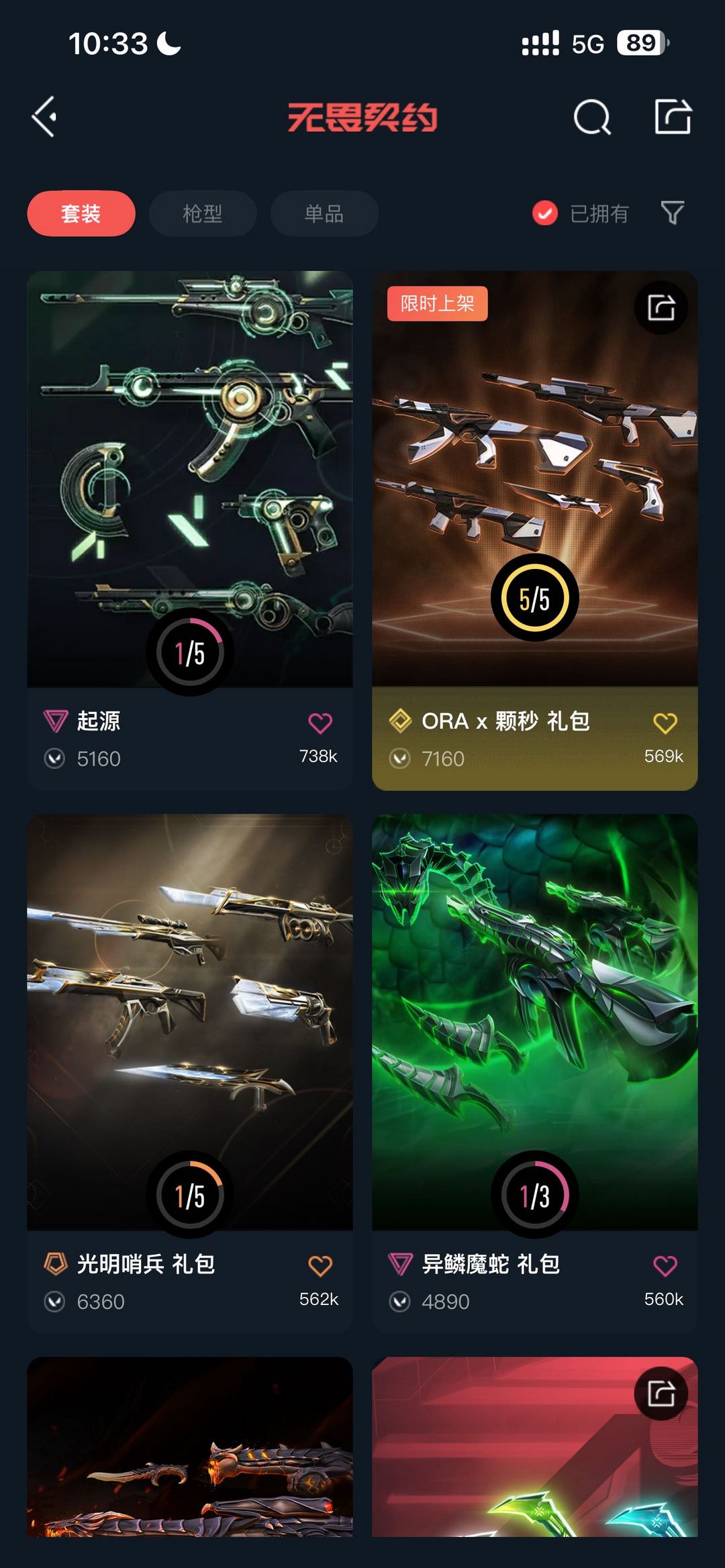Viewport: 725px width, 1568px height.
Task: Open the 异鳞魔蛇 green serpent thumbnail
Action: [535, 1022]
